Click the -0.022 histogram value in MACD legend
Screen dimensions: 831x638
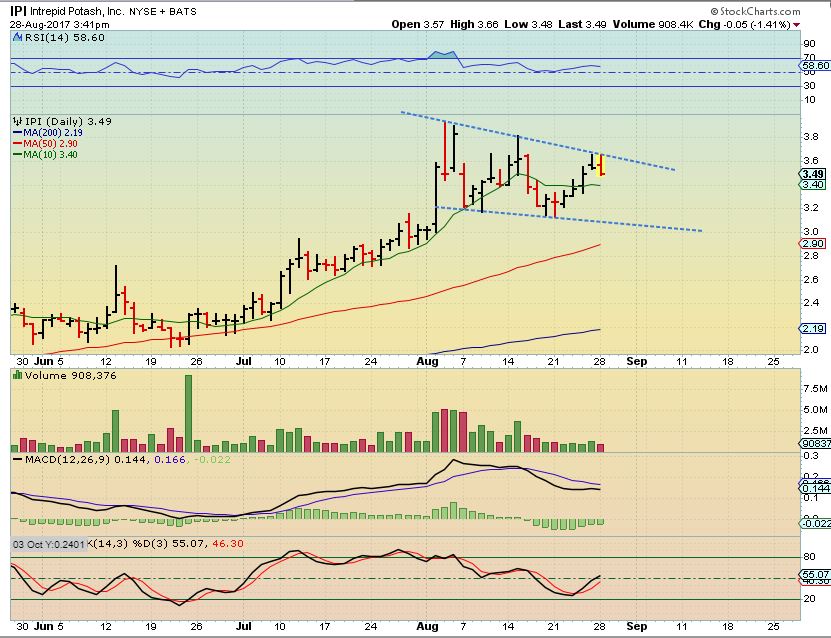point(212,459)
